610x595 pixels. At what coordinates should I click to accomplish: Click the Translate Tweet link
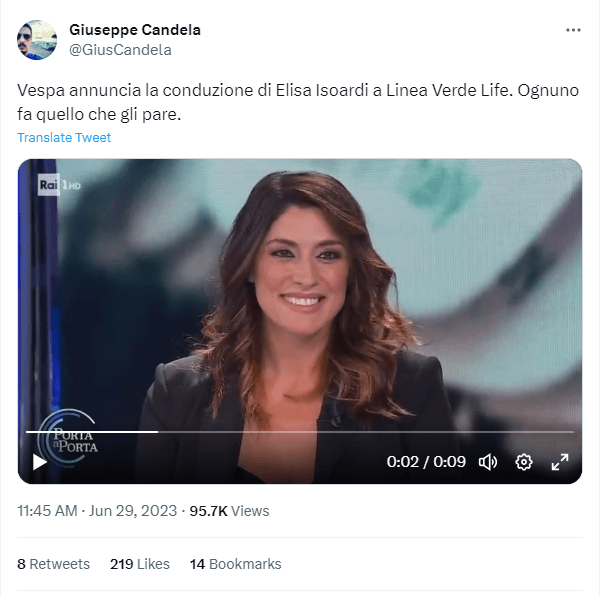[64, 137]
